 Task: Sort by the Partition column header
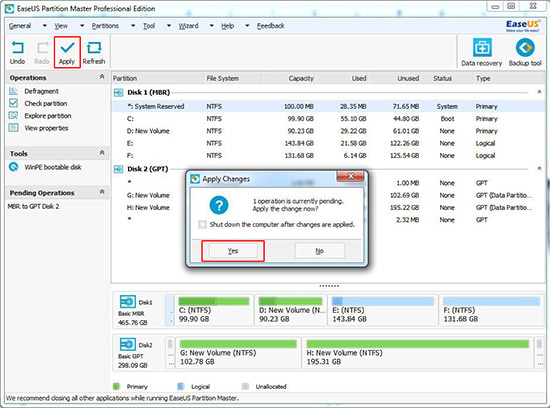[157, 78]
